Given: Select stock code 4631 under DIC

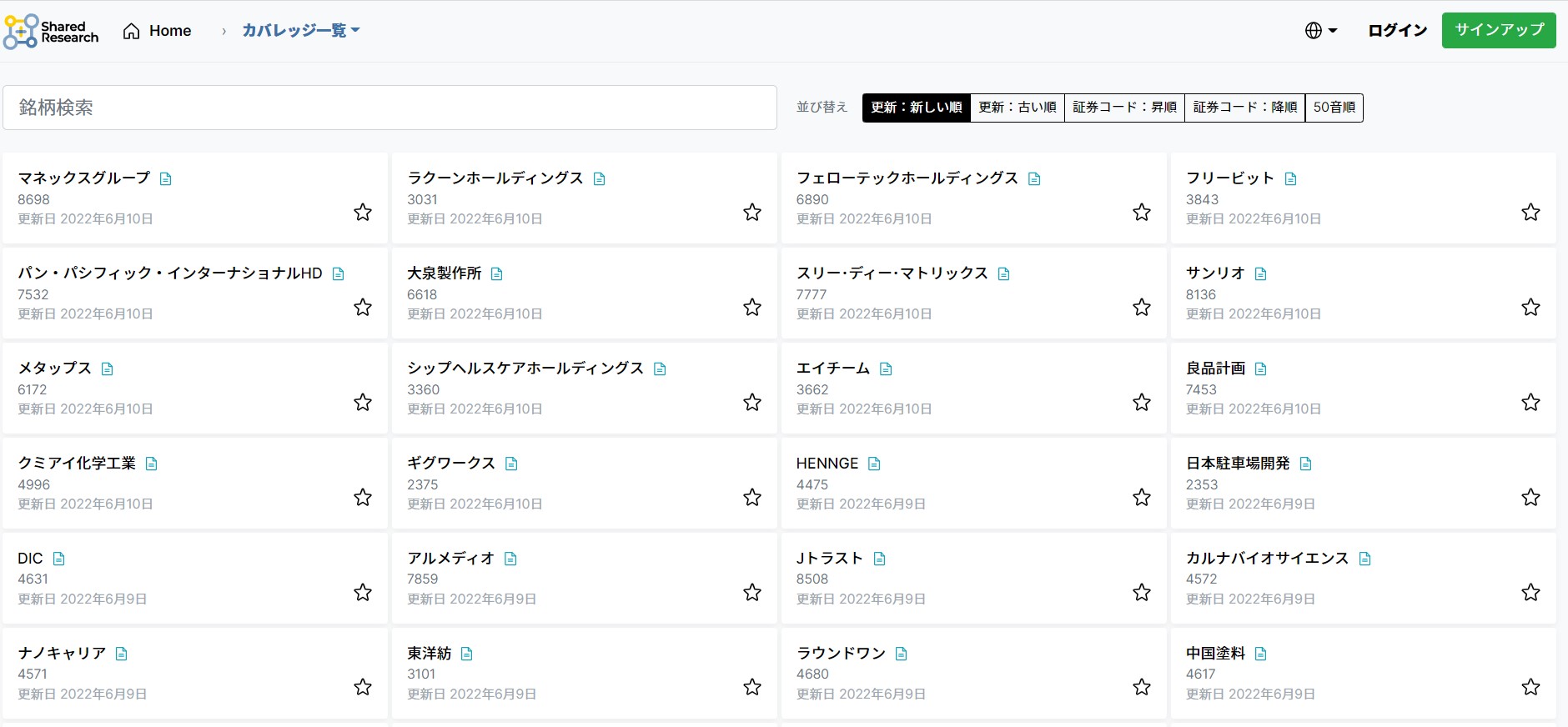Looking at the screenshot, I should [x=33, y=579].
